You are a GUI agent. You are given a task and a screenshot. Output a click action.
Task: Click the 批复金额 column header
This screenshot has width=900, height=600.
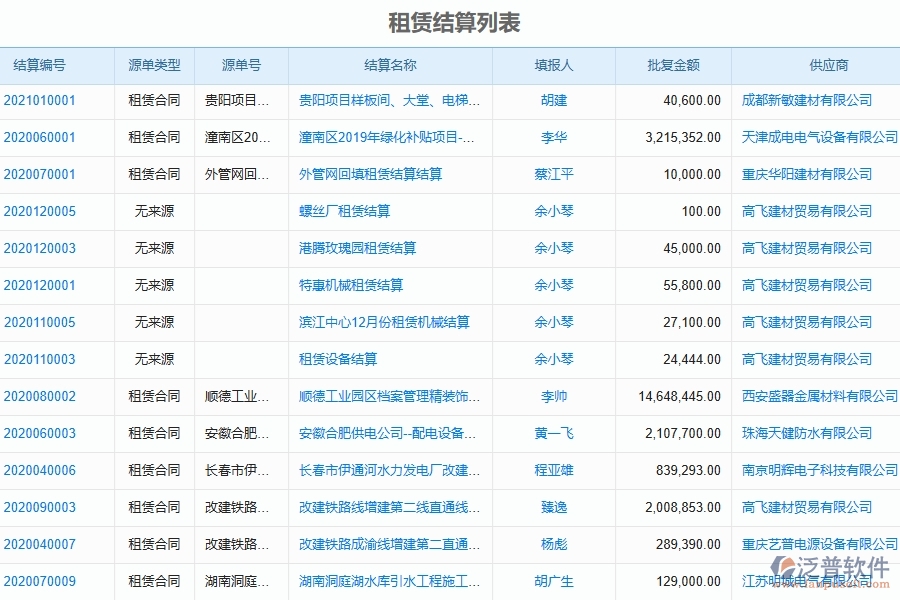(673, 64)
